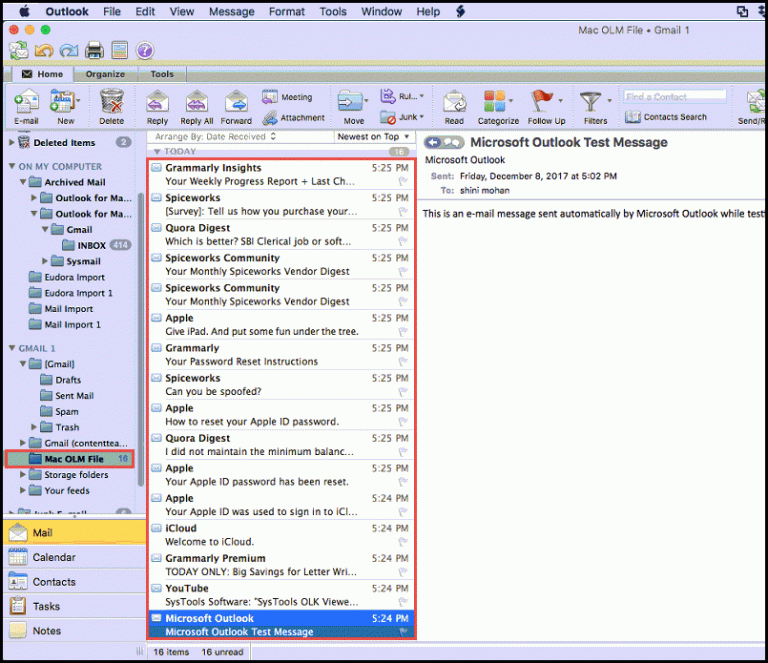Open the Apple menu
Viewport: 768px width, 663px height.
pyautogui.click(x=24, y=11)
